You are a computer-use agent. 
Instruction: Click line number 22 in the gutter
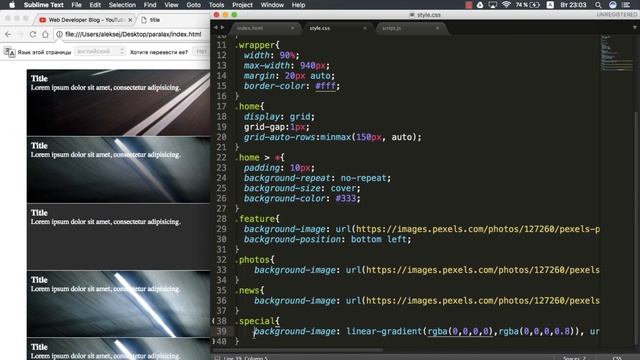(221, 158)
